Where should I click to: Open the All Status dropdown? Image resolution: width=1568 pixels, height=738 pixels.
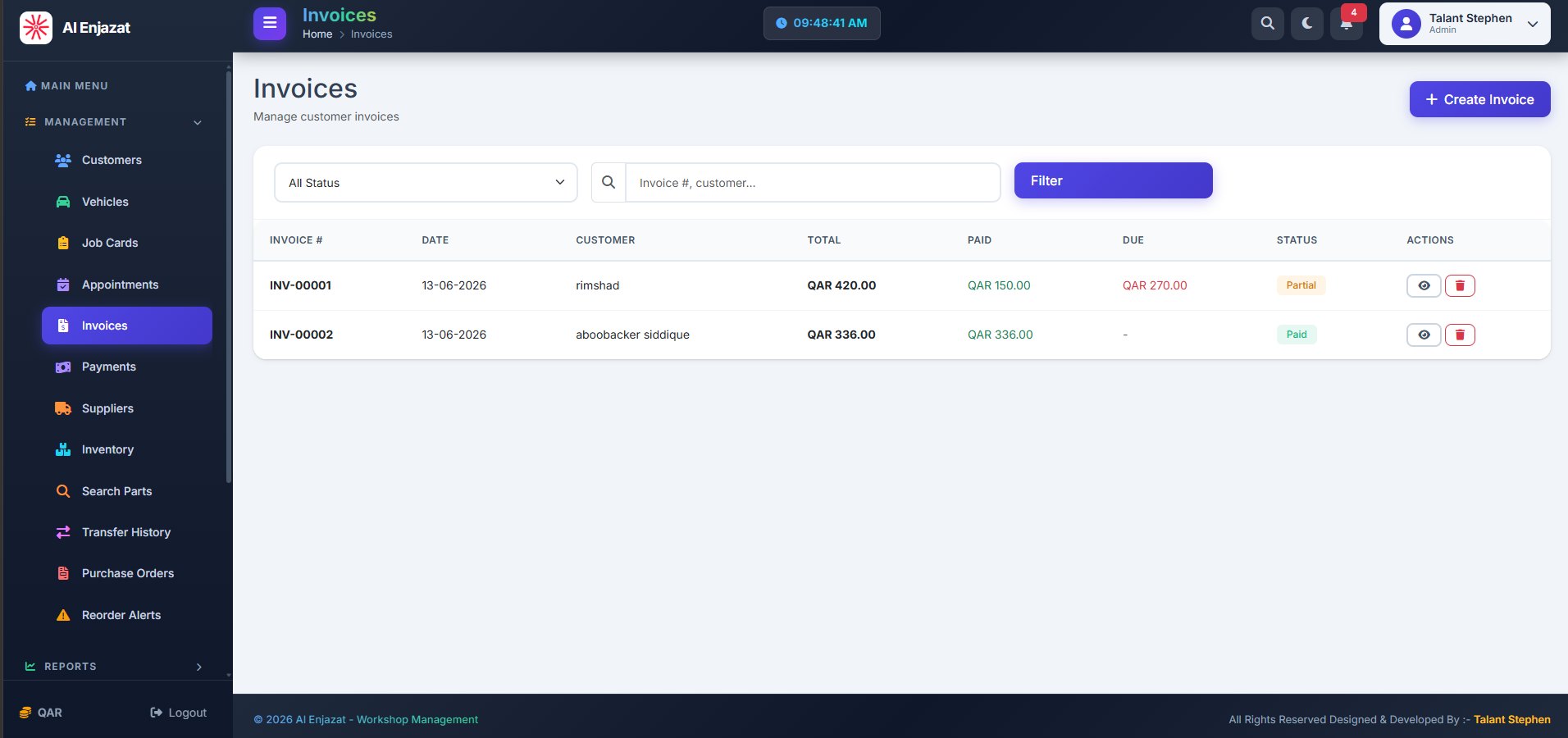point(426,182)
